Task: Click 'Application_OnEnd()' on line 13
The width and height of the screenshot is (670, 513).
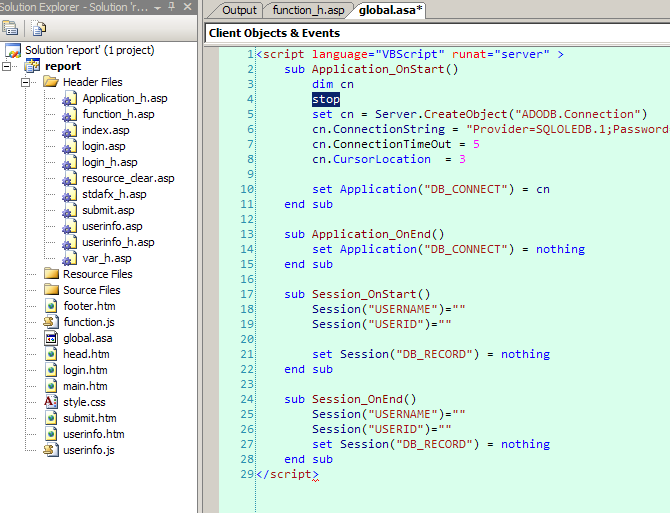Action: tap(378, 234)
